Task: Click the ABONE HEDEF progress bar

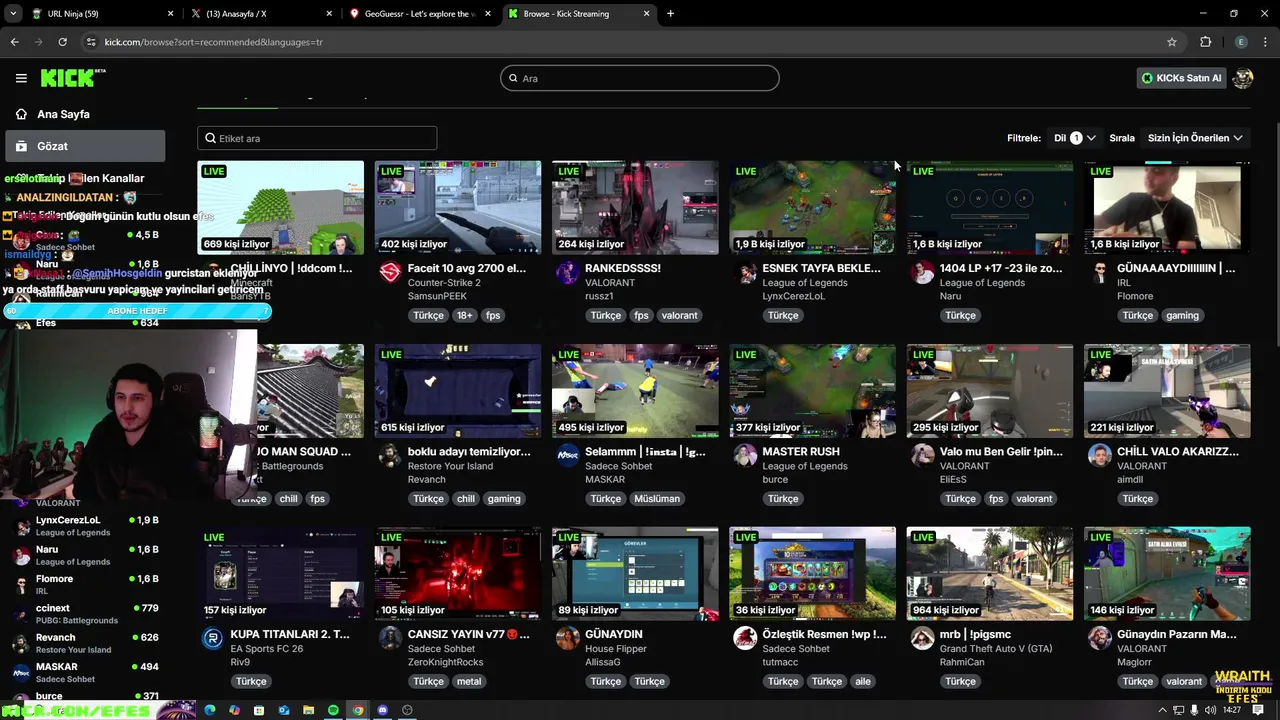Action: pyautogui.click(x=137, y=311)
